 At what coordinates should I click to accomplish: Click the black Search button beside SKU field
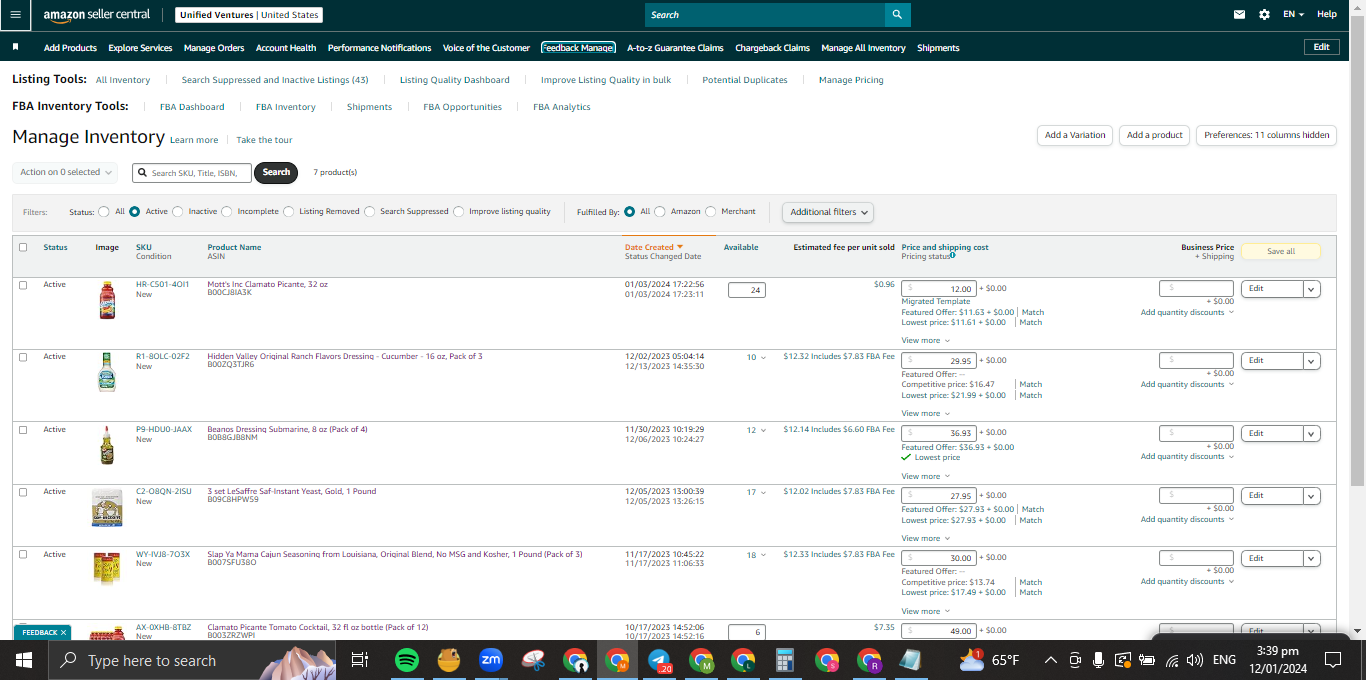pos(277,172)
